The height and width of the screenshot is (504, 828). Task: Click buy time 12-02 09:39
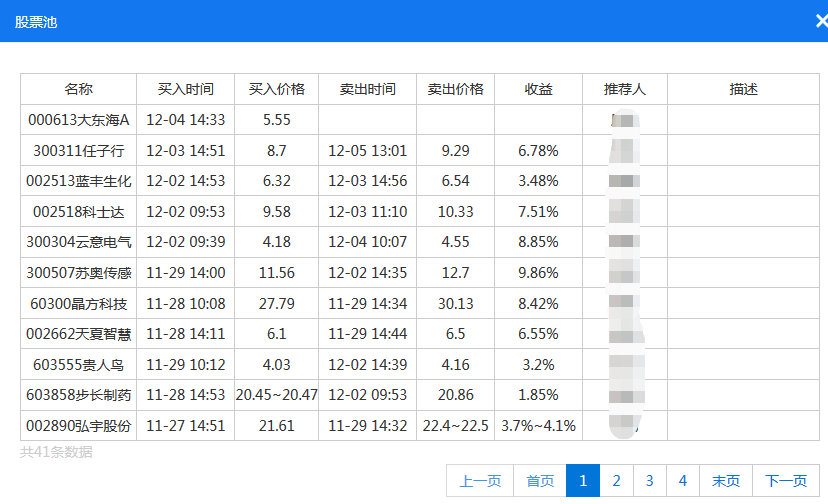pos(185,241)
